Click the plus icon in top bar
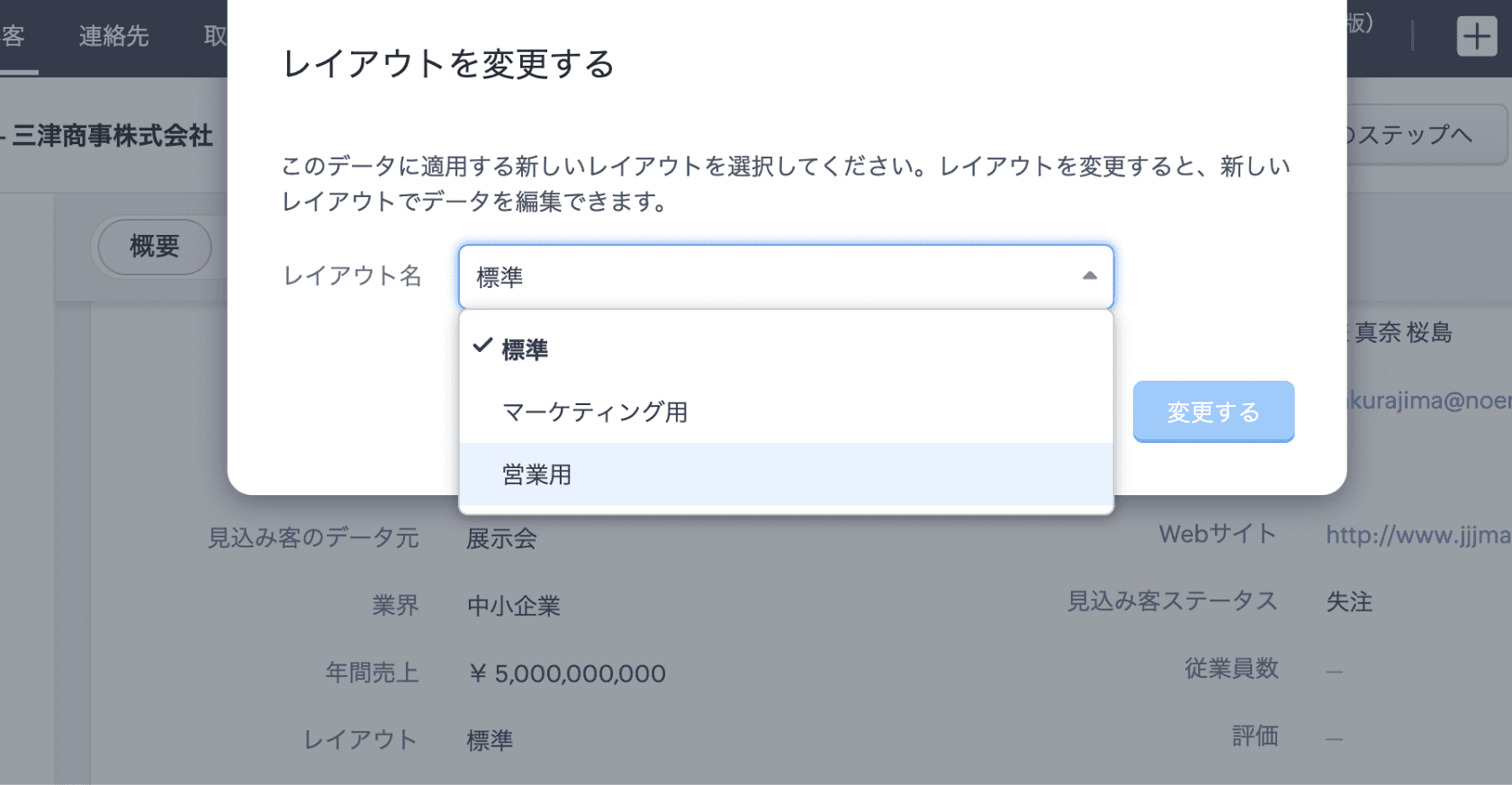 pyautogui.click(x=1477, y=37)
